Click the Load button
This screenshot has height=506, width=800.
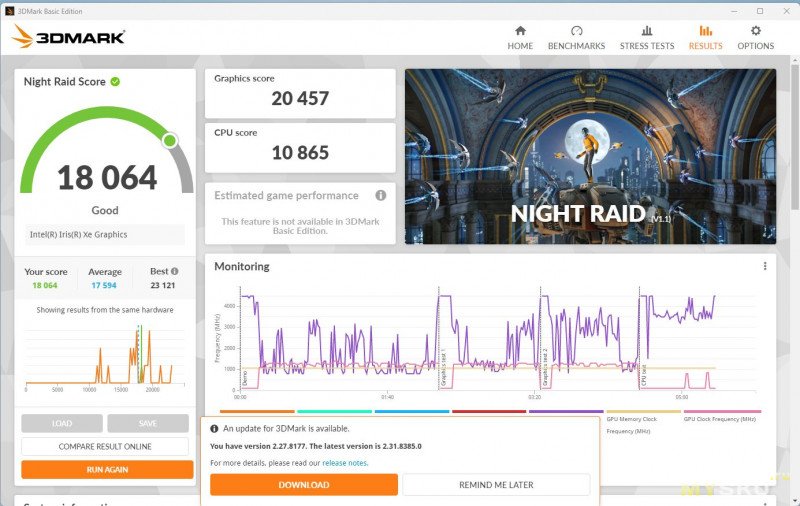pos(62,423)
